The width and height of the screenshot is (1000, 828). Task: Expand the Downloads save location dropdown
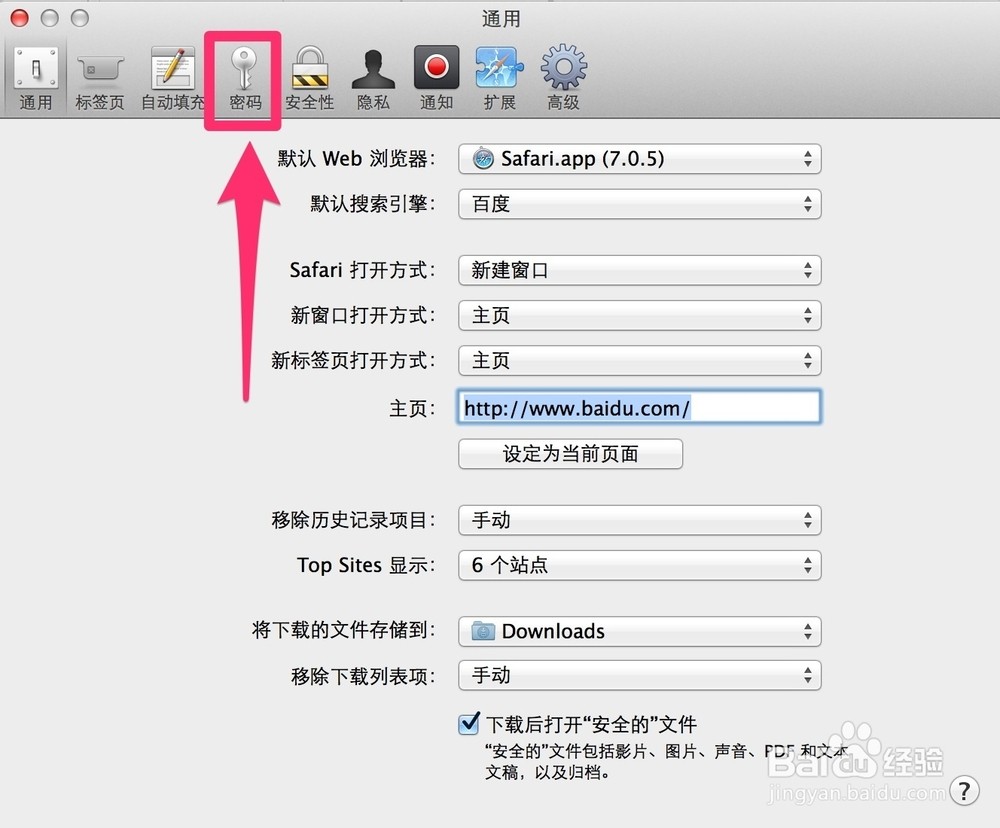click(640, 632)
